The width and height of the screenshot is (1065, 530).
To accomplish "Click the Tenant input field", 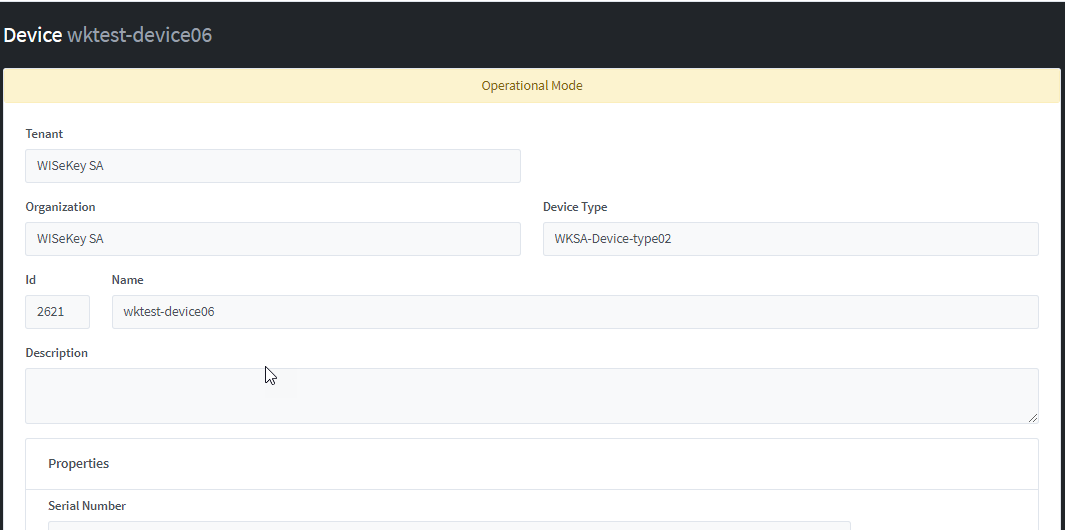I will pos(272,166).
